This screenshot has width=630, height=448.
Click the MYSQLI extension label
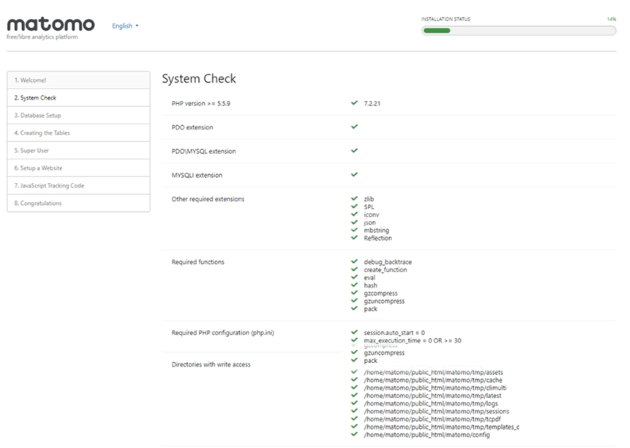point(197,175)
